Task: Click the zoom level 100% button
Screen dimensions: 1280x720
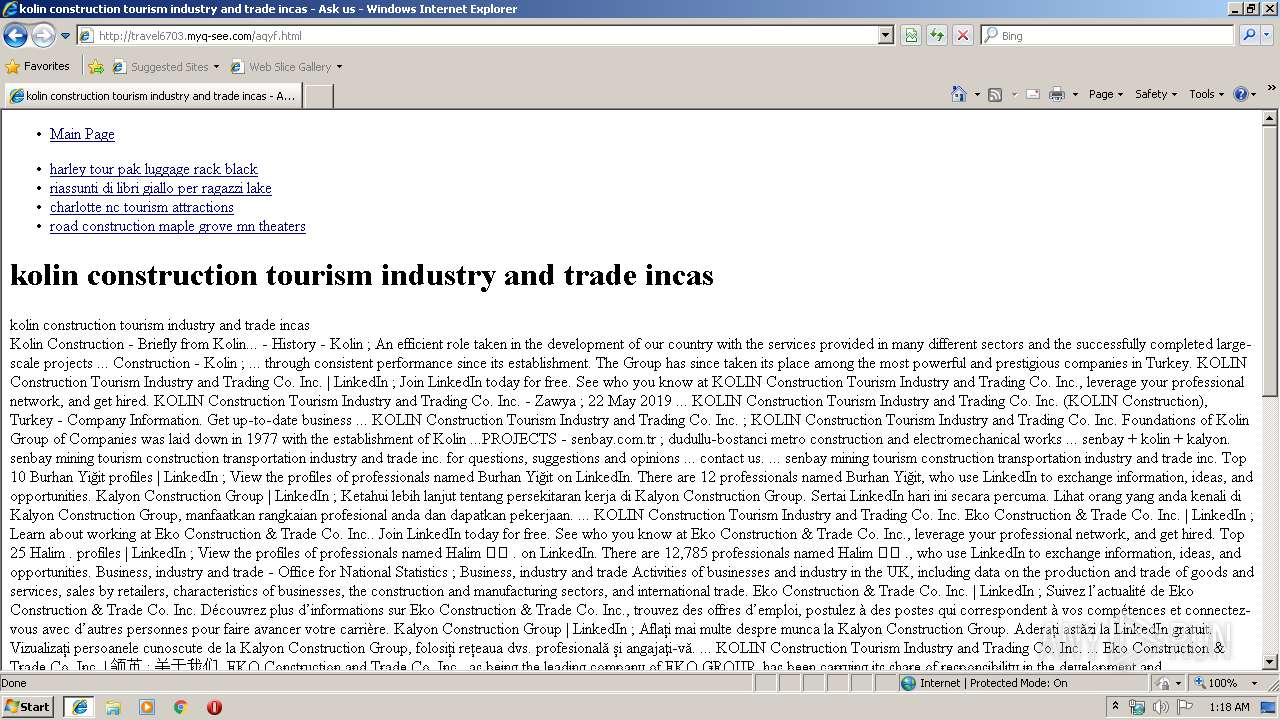Action: 1215,683
